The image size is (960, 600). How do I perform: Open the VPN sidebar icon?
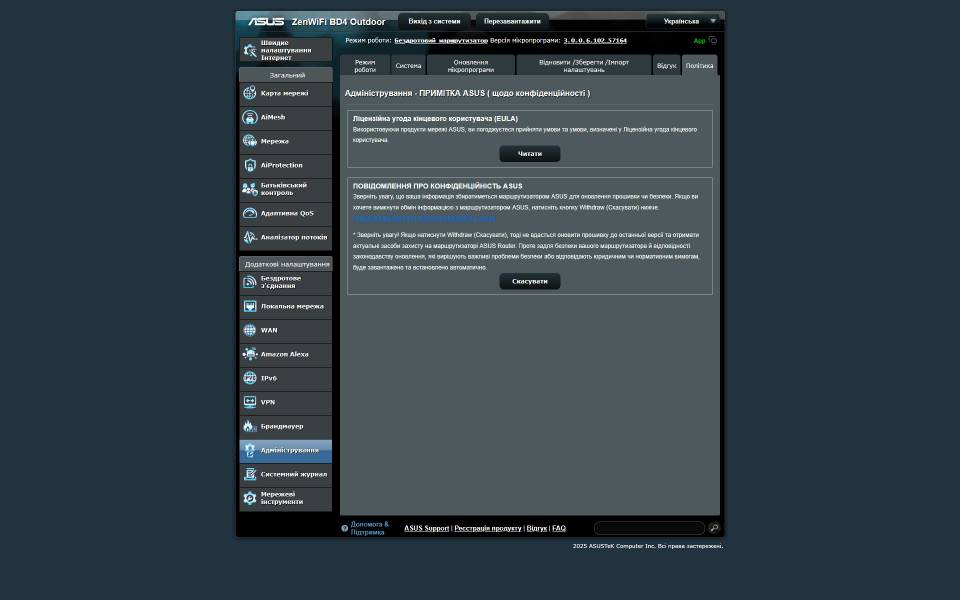click(250, 402)
